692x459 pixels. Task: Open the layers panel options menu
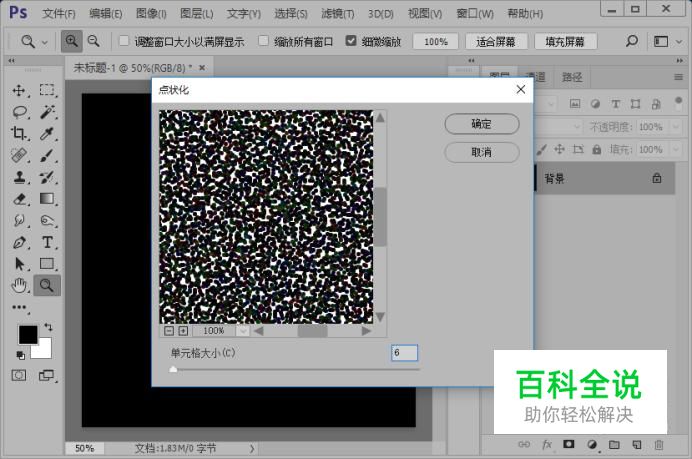pos(678,77)
